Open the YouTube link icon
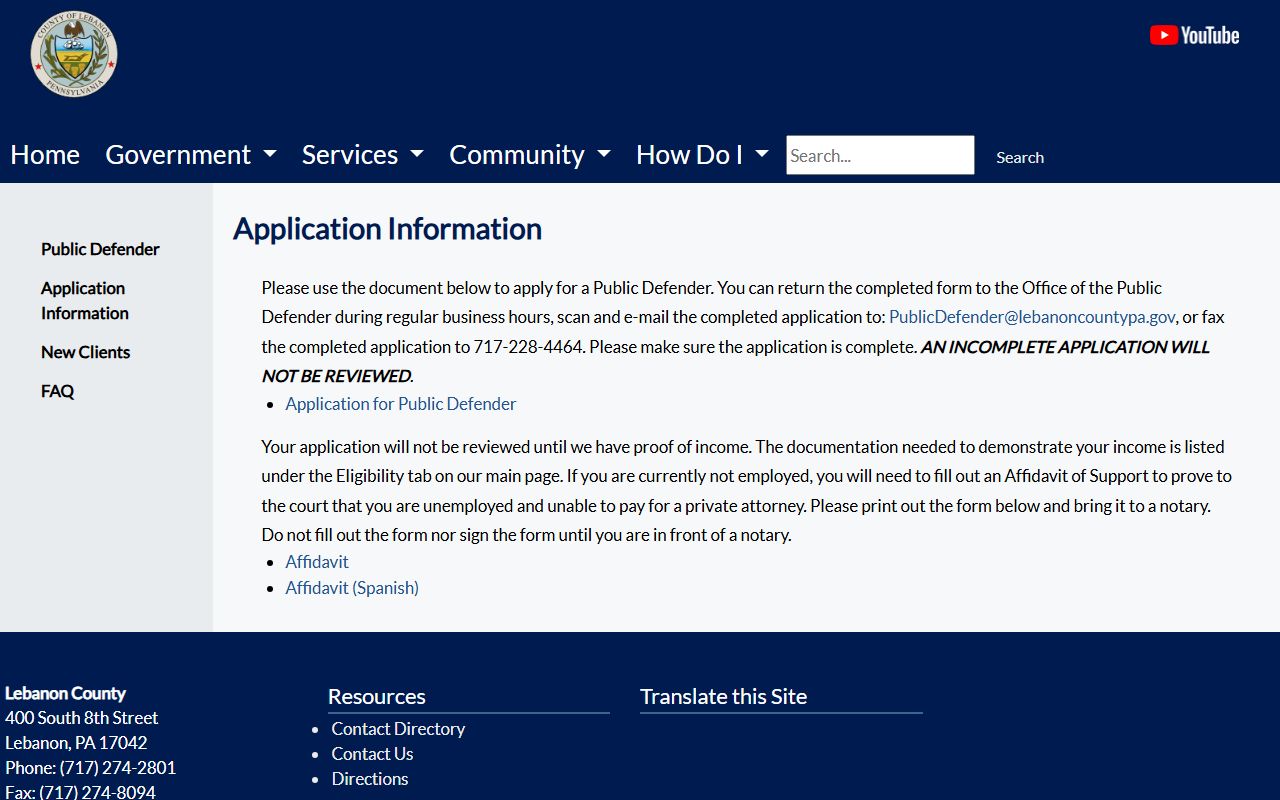Image resolution: width=1280 pixels, height=800 pixels. click(x=1194, y=36)
